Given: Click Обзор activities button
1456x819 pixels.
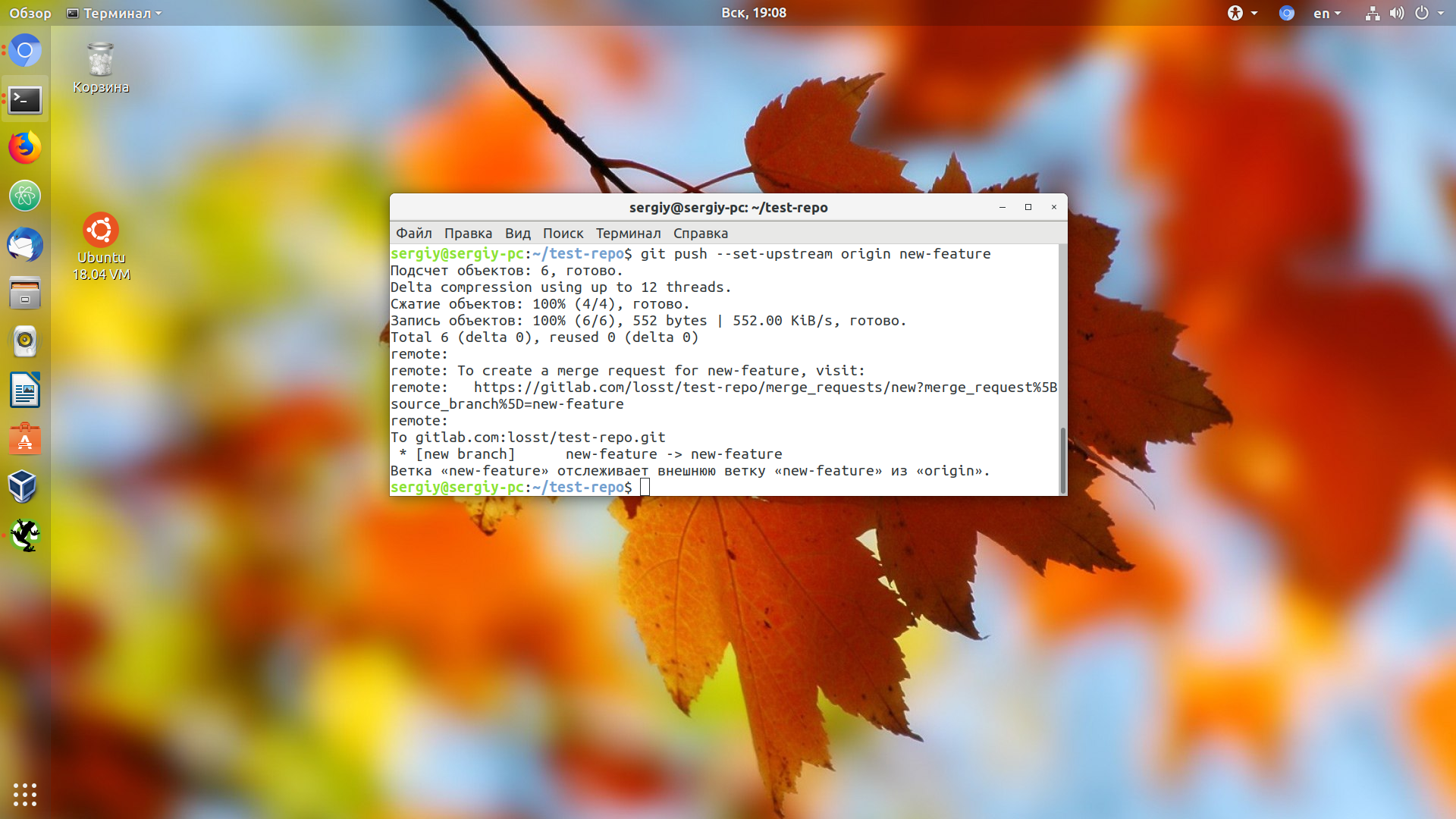Looking at the screenshot, I should pos(30,13).
